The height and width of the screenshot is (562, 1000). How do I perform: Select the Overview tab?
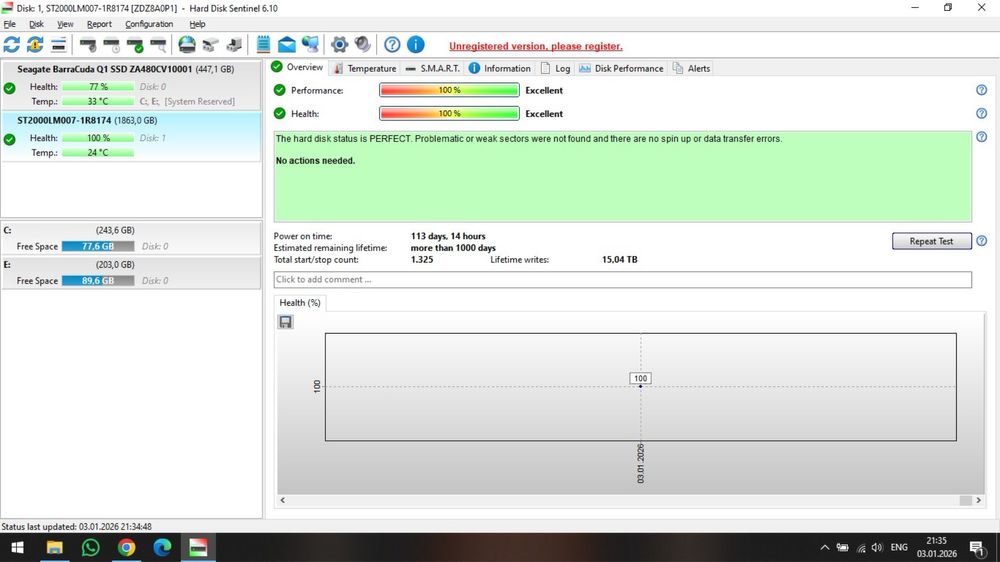pyautogui.click(x=297, y=67)
